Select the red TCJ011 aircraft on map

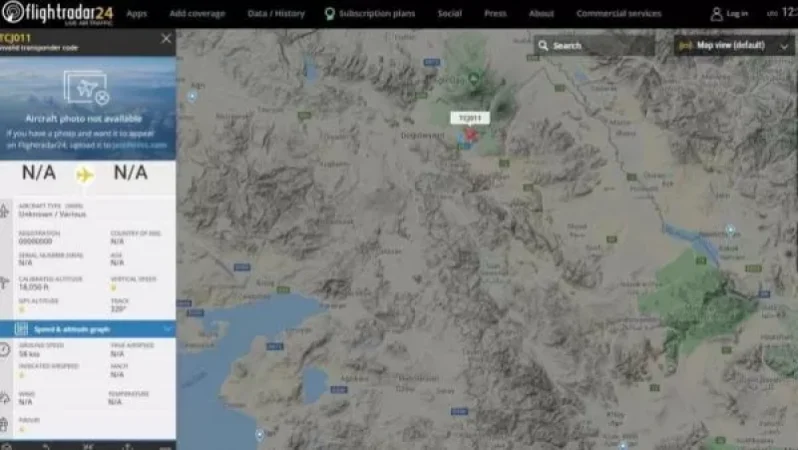tap(470, 134)
